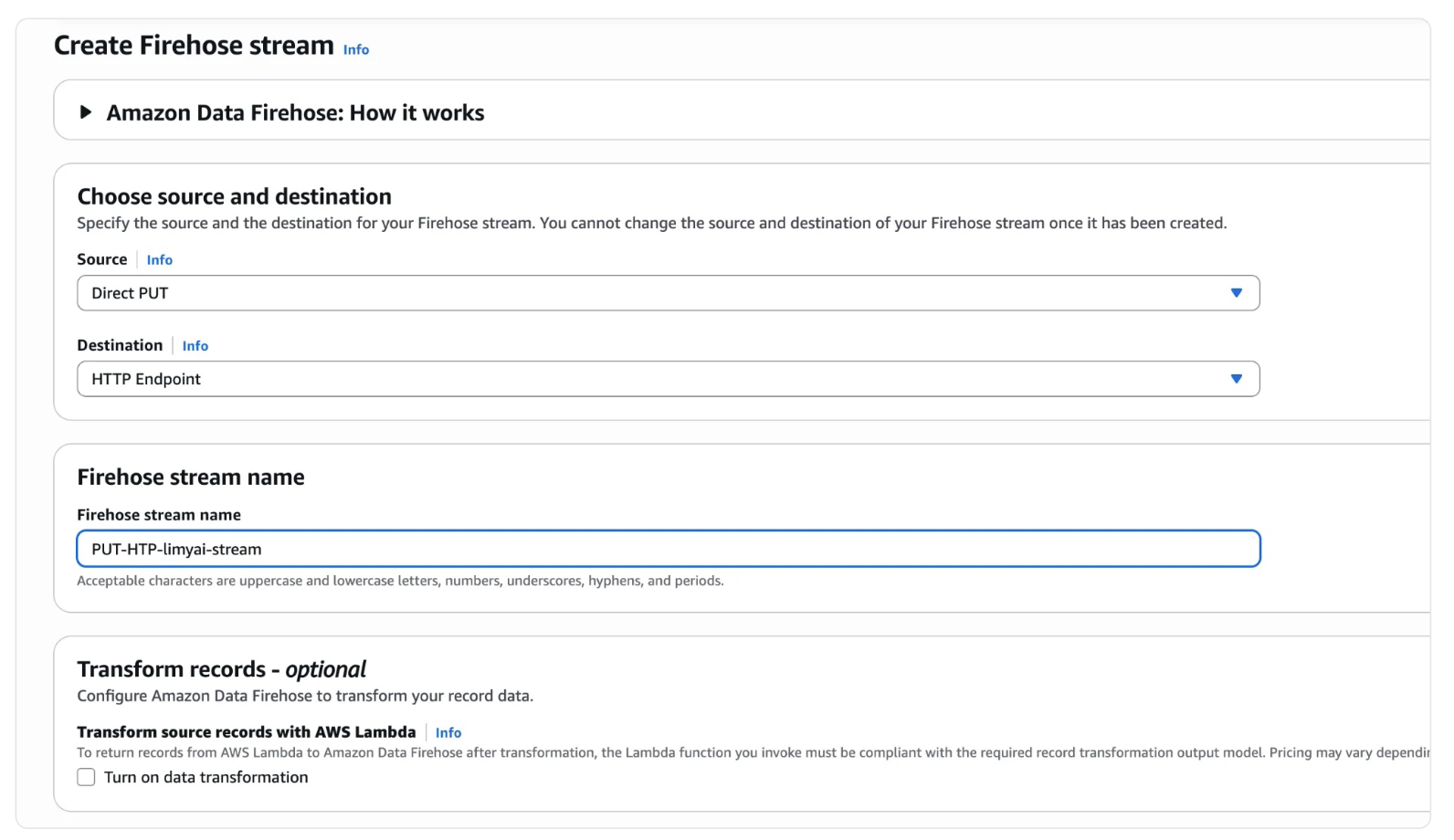Image resolution: width=1454 pixels, height=840 pixels.
Task: Enable the data transformation checkbox
Action: pos(86,777)
